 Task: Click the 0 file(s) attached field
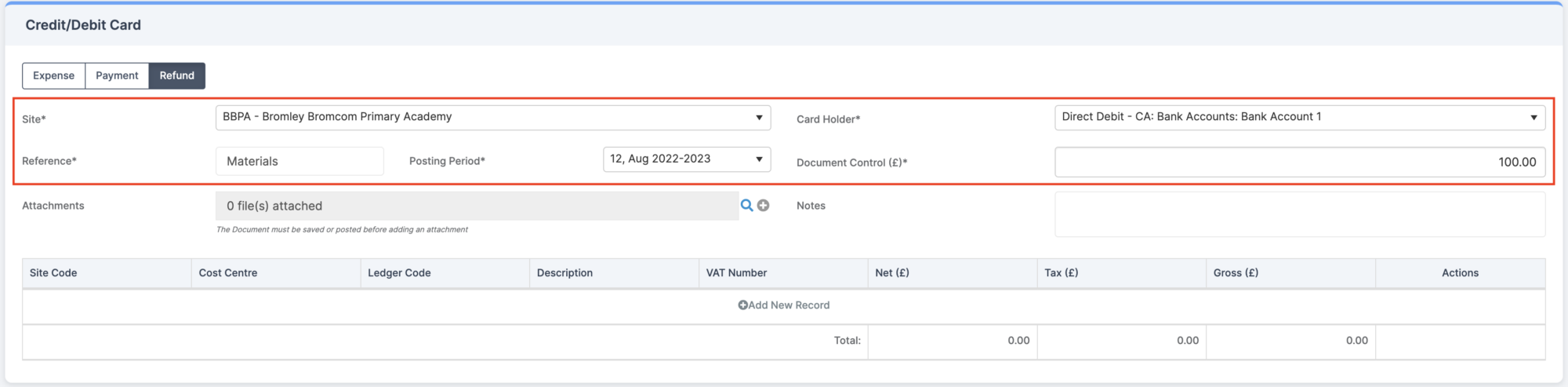pos(477,206)
